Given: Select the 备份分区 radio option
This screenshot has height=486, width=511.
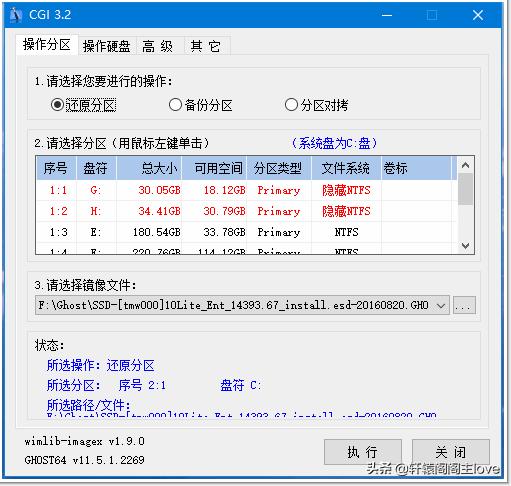Looking at the screenshot, I should pyautogui.click(x=200, y=105).
